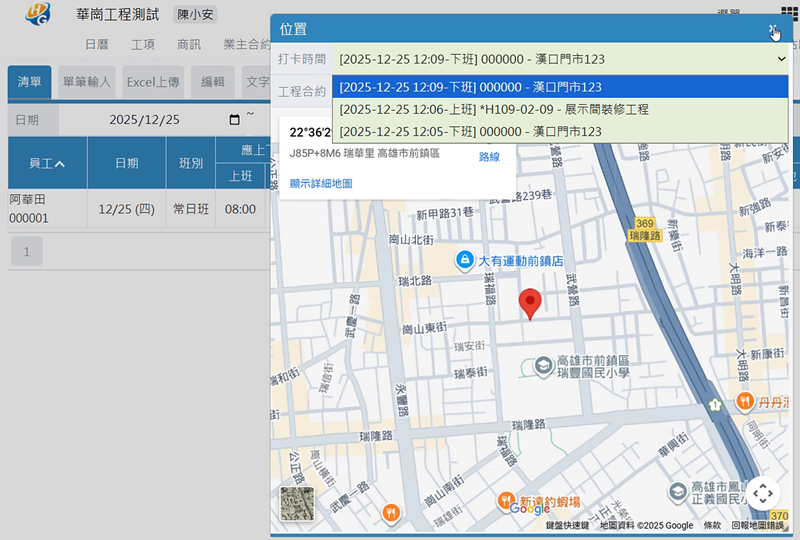
Task: Close the 位置 dialog
Action: [774, 30]
